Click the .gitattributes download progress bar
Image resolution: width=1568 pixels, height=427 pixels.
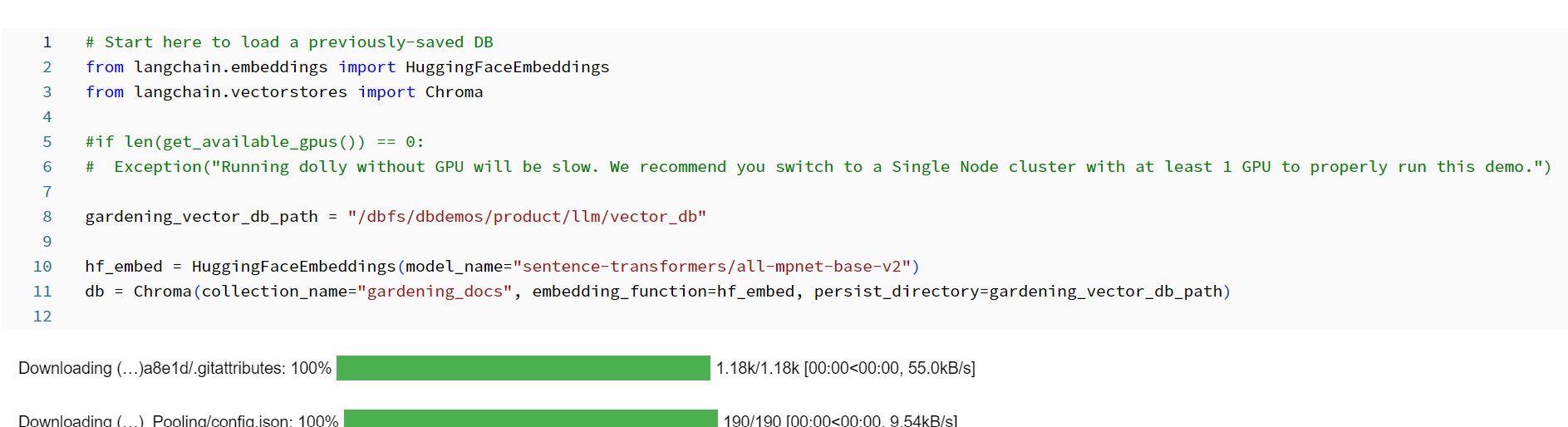tap(523, 368)
